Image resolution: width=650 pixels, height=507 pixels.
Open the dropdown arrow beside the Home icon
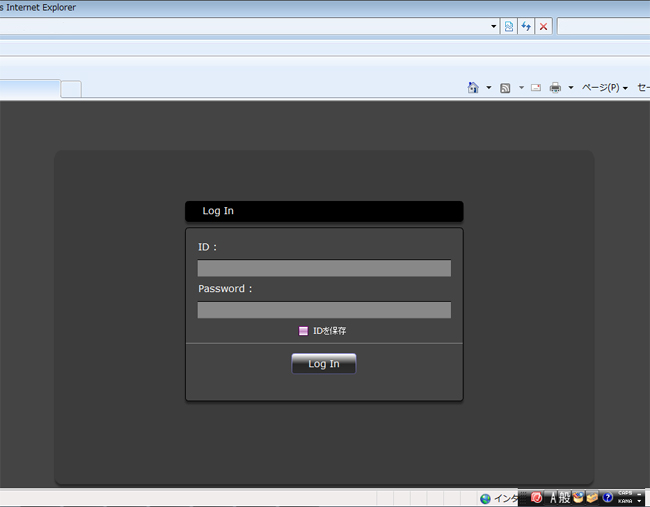489,88
